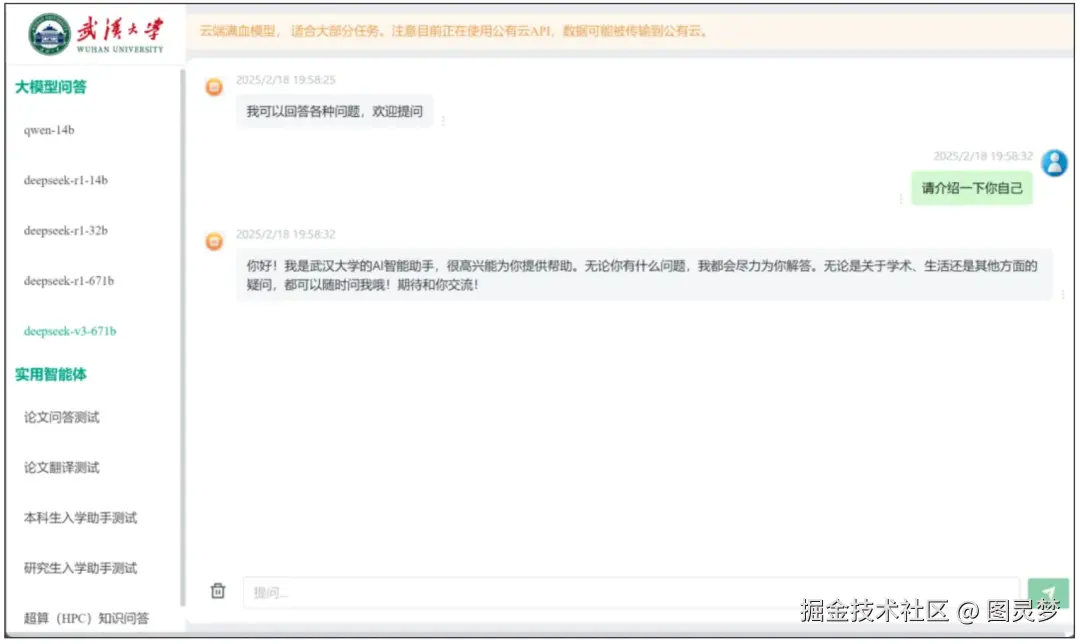Image resolution: width=1080 pixels, height=644 pixels.
Task: Open the 超算（HPC）知识问答 agent
Action: 88,618
